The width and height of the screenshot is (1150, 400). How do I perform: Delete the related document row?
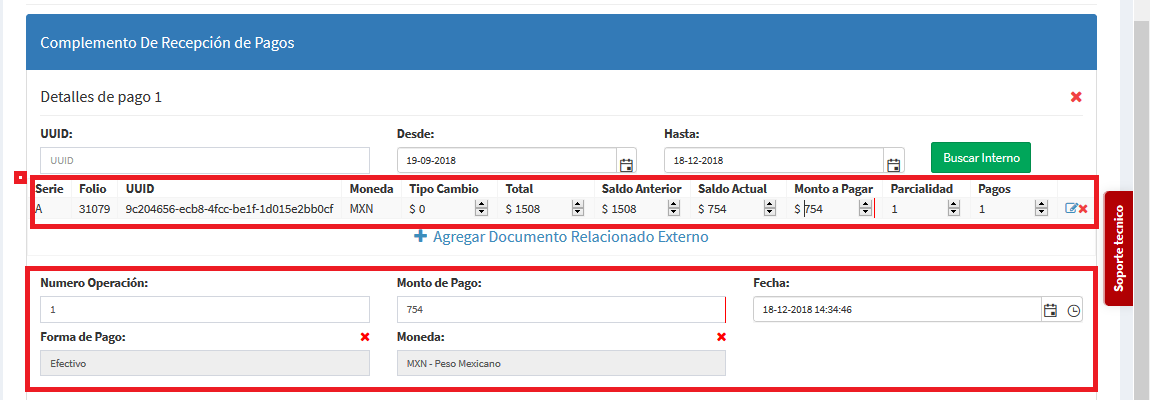(x=1083, y=209)
